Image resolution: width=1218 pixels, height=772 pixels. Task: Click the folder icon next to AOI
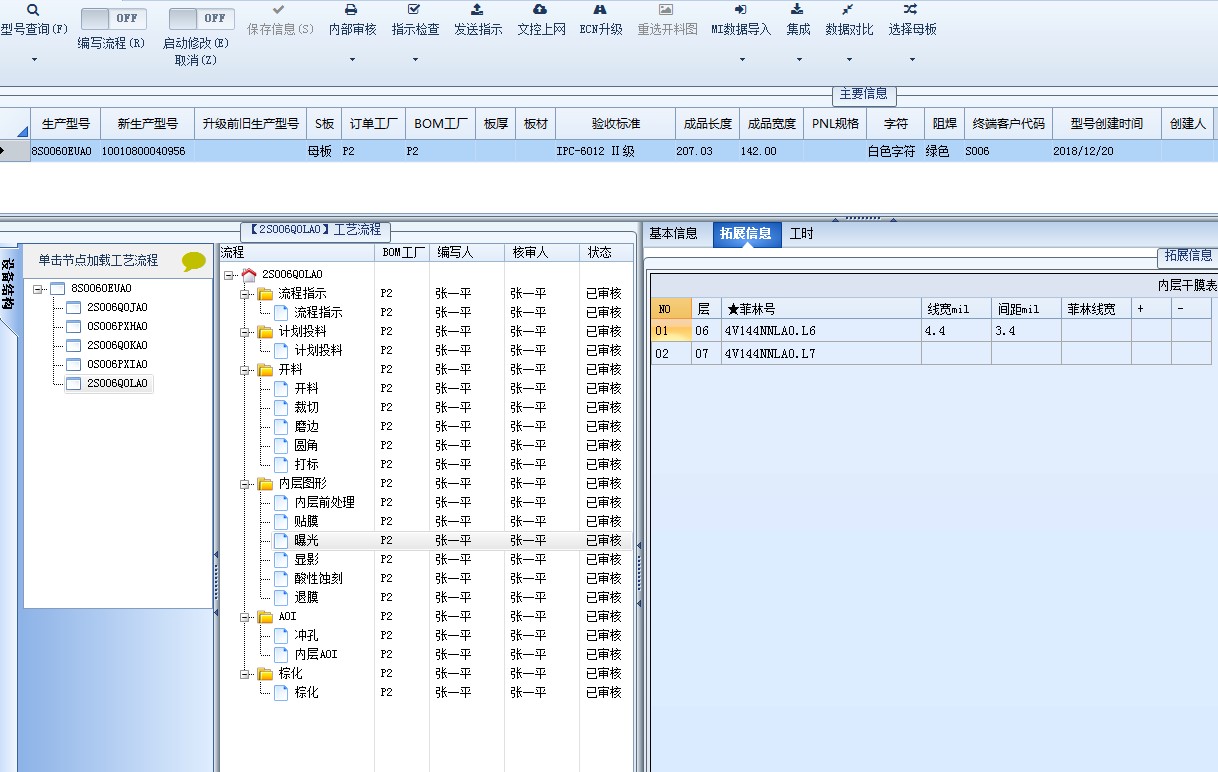[x=265, y=616]
